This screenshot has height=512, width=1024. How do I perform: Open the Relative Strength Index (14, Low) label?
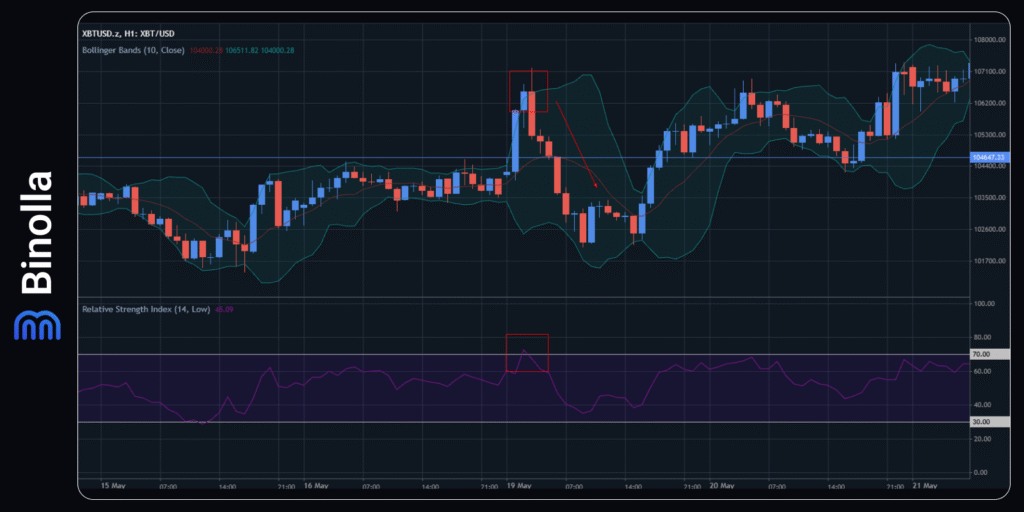click(x=145, y=310)
